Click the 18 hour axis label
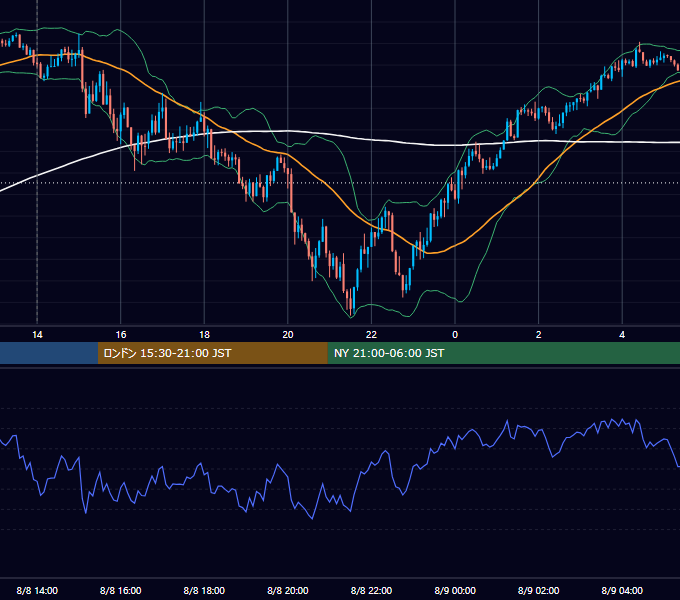The width and height of the screenshot is (680, 600). point(204,335)
